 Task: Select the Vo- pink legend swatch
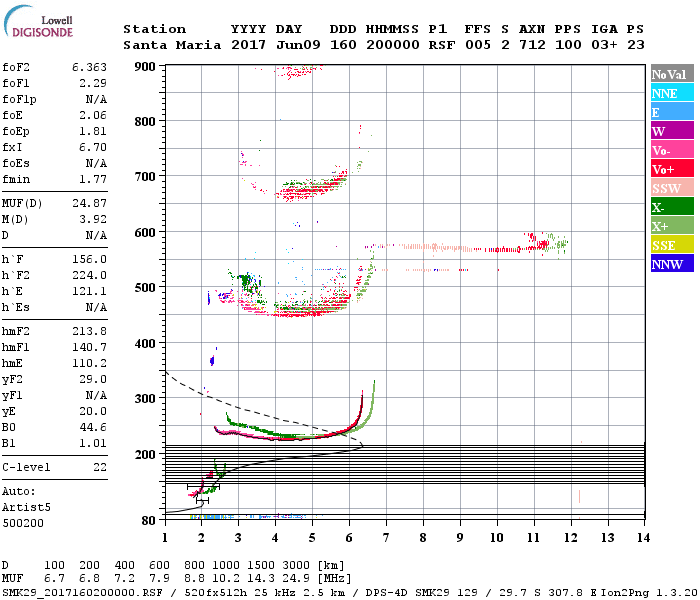[672, 150]
